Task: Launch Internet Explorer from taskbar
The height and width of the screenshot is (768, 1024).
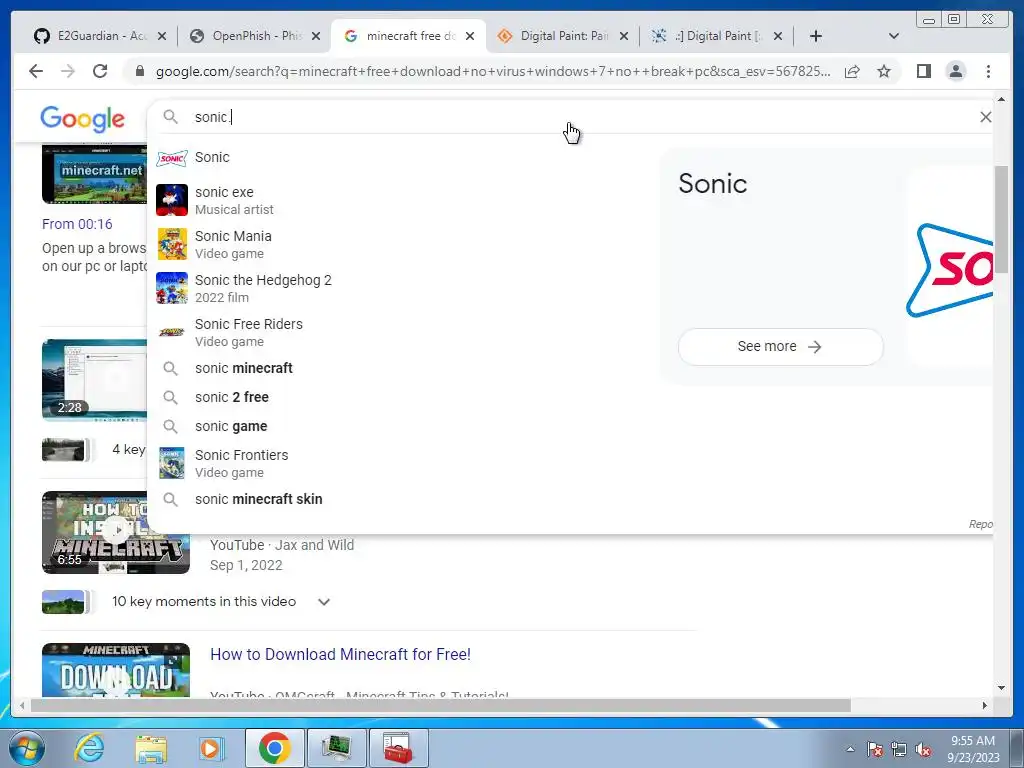Action: [89, 748]
